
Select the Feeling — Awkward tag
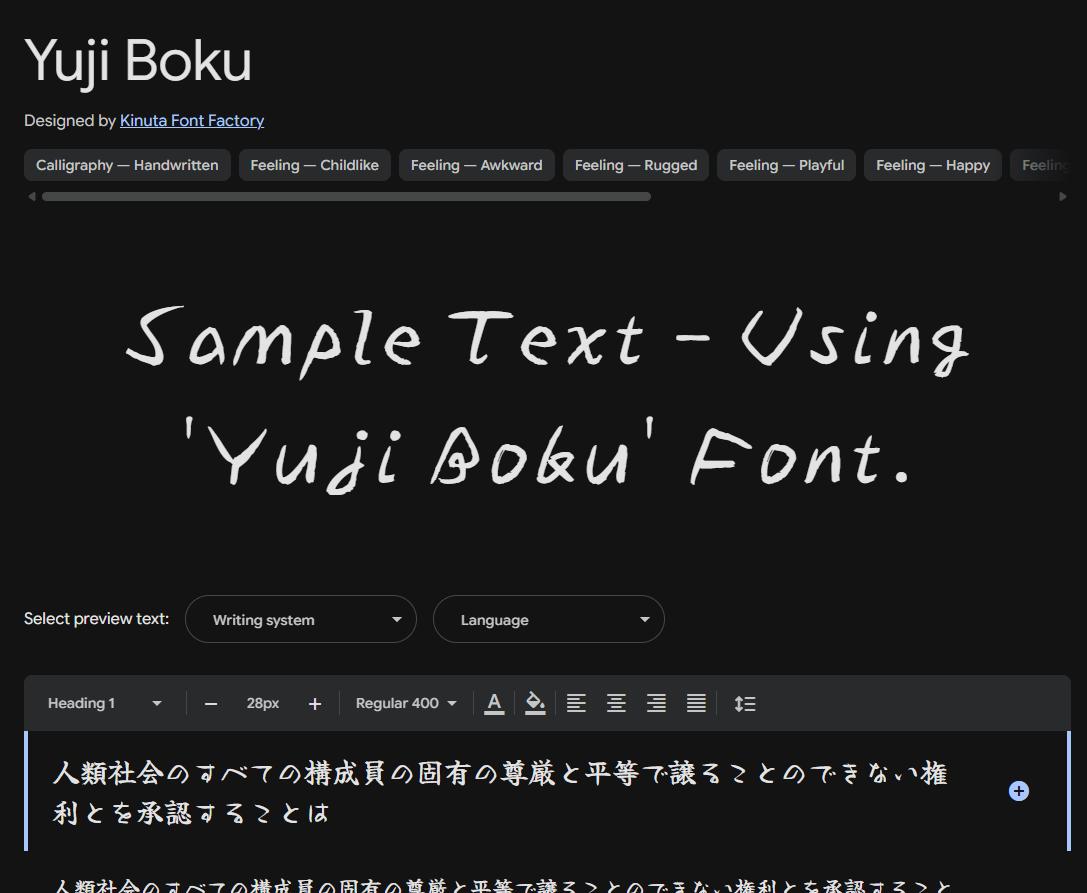click(x=477, y=165)
